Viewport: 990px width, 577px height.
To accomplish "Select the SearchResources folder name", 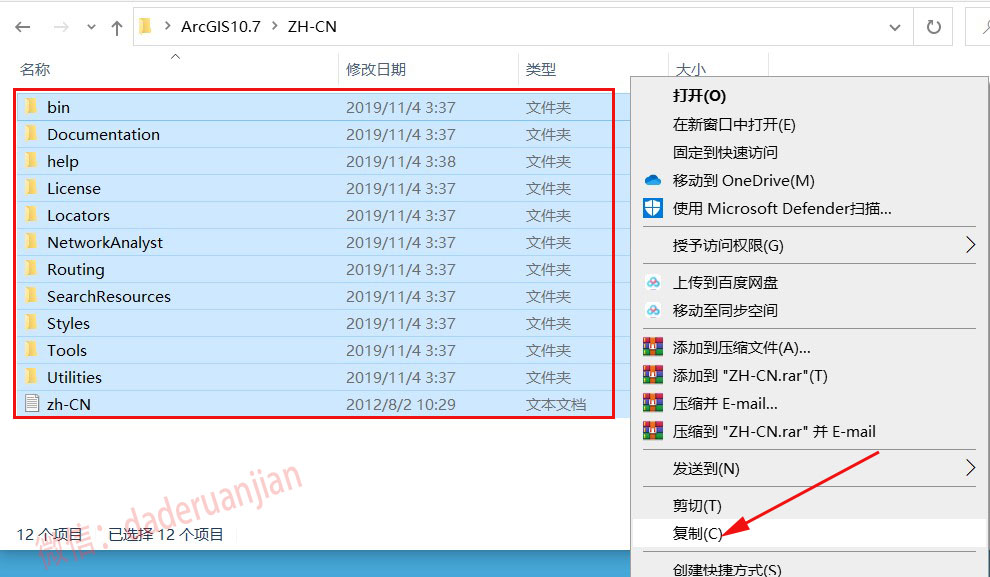I will click(109, 297).
